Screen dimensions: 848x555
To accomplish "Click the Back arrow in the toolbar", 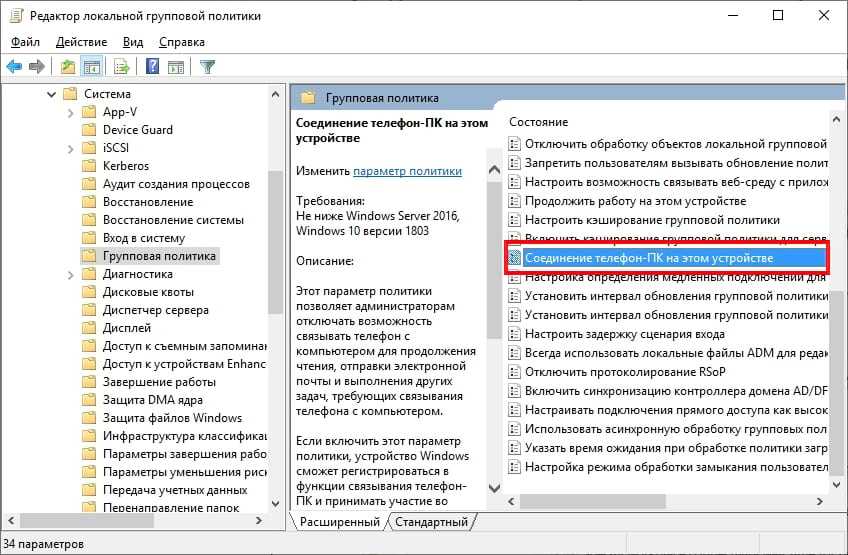I will (14, 67).
